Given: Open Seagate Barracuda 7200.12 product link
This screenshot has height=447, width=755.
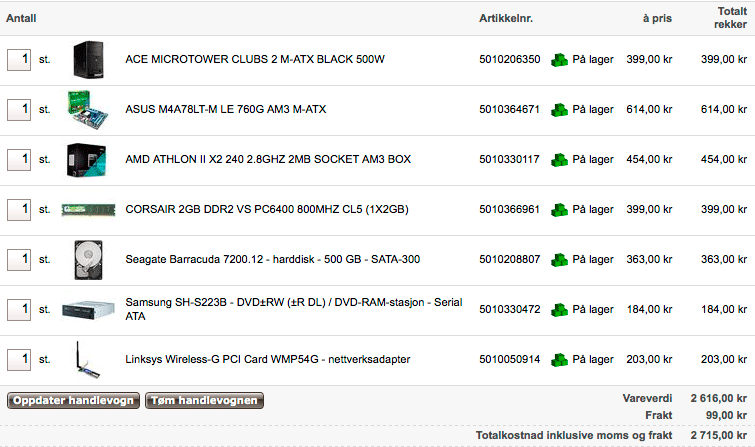Looking at the screenshot, I should point(273,259).
